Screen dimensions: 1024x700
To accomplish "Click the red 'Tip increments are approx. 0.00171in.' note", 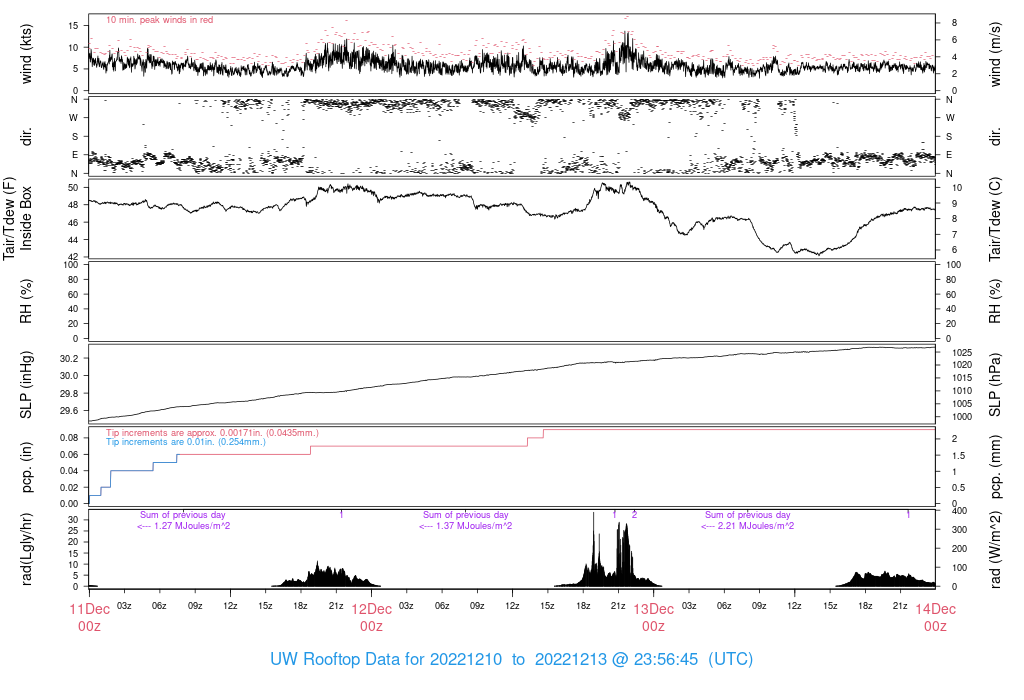I will [212, 433].
